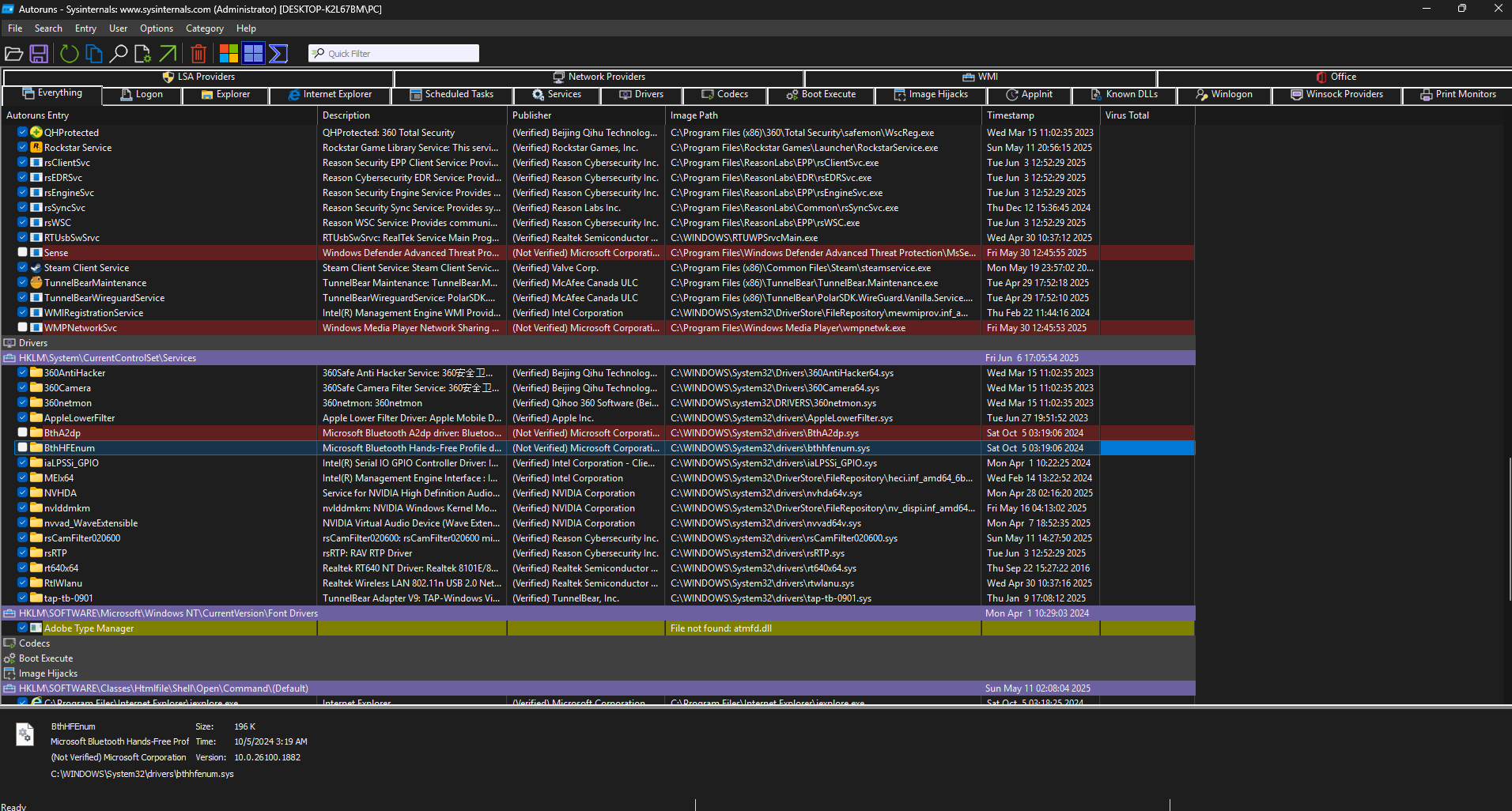Select the Codecs section header row
The image size is (1512, 811).
[598, 643]
